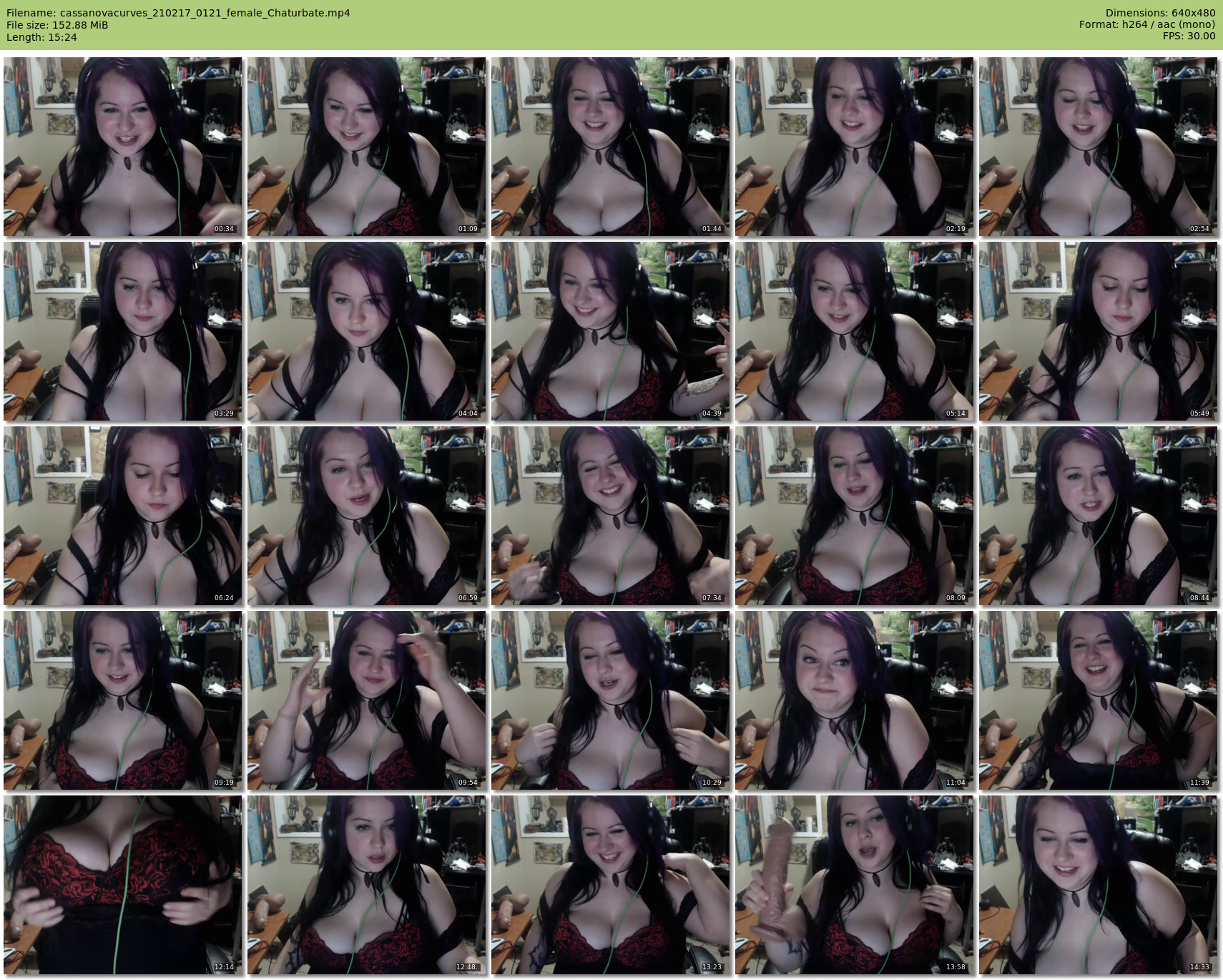Choose the preview frame at 07:34

[610, 516]
